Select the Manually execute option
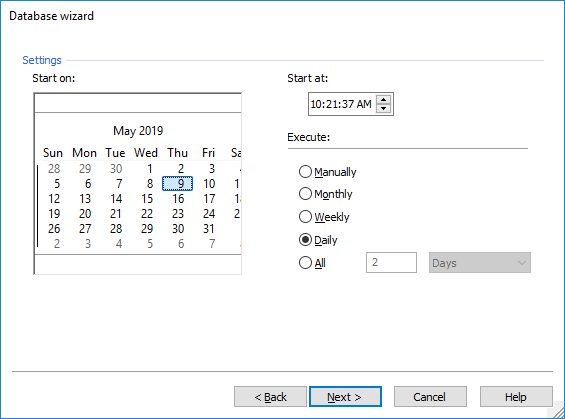565x419 pixels. (x=328, y=172)
